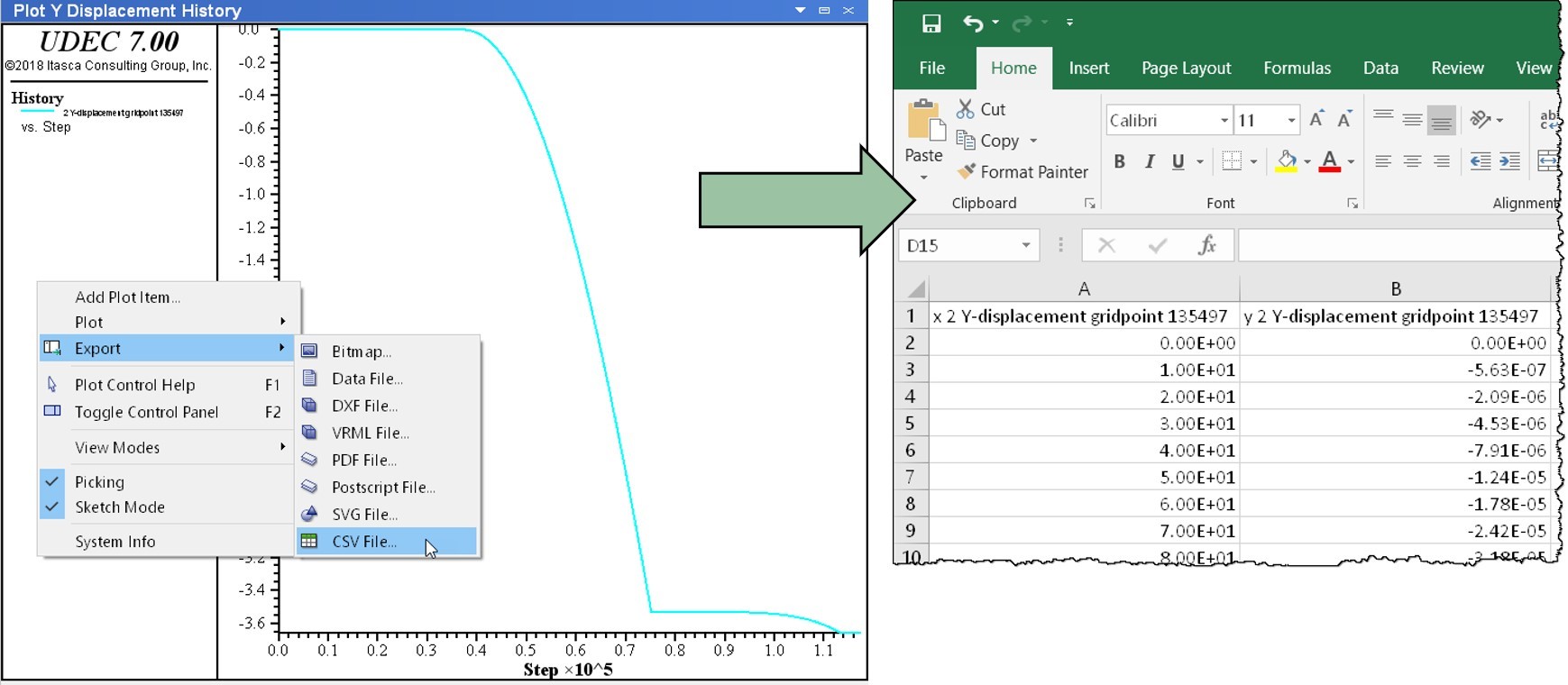
Task: Click the Save icon in Excel
Action: pos(931,23)
